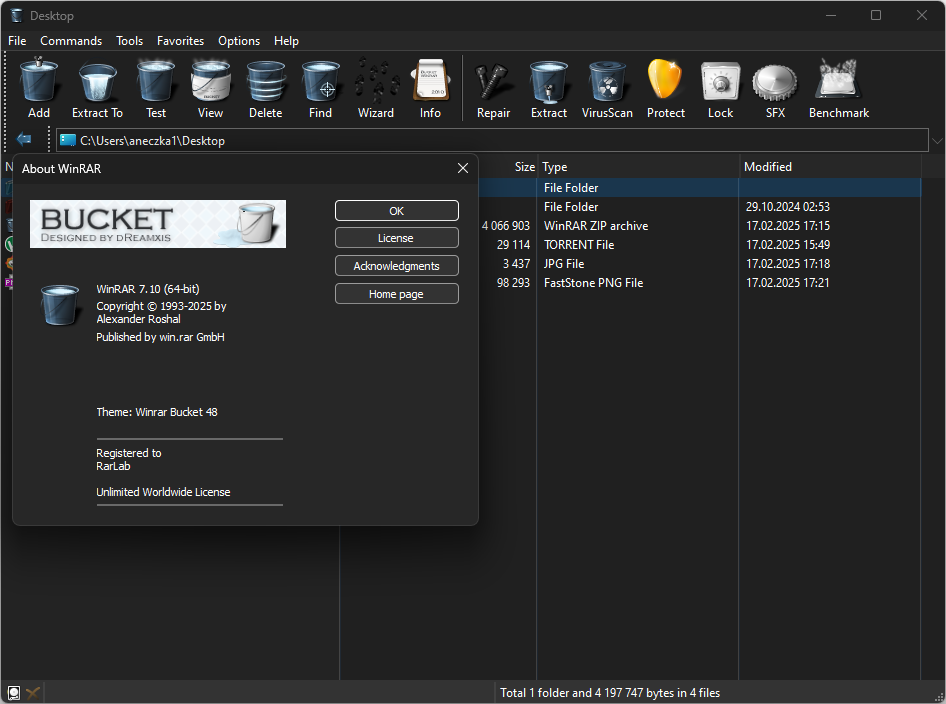The image size is (946, 704).
Task: Click the Lock safe icon
Action: coord(720,81)
